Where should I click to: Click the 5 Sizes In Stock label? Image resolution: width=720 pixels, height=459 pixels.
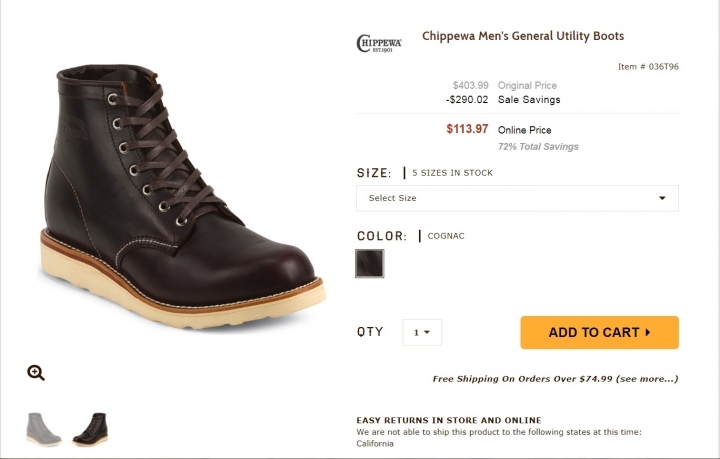click(452, 173)
